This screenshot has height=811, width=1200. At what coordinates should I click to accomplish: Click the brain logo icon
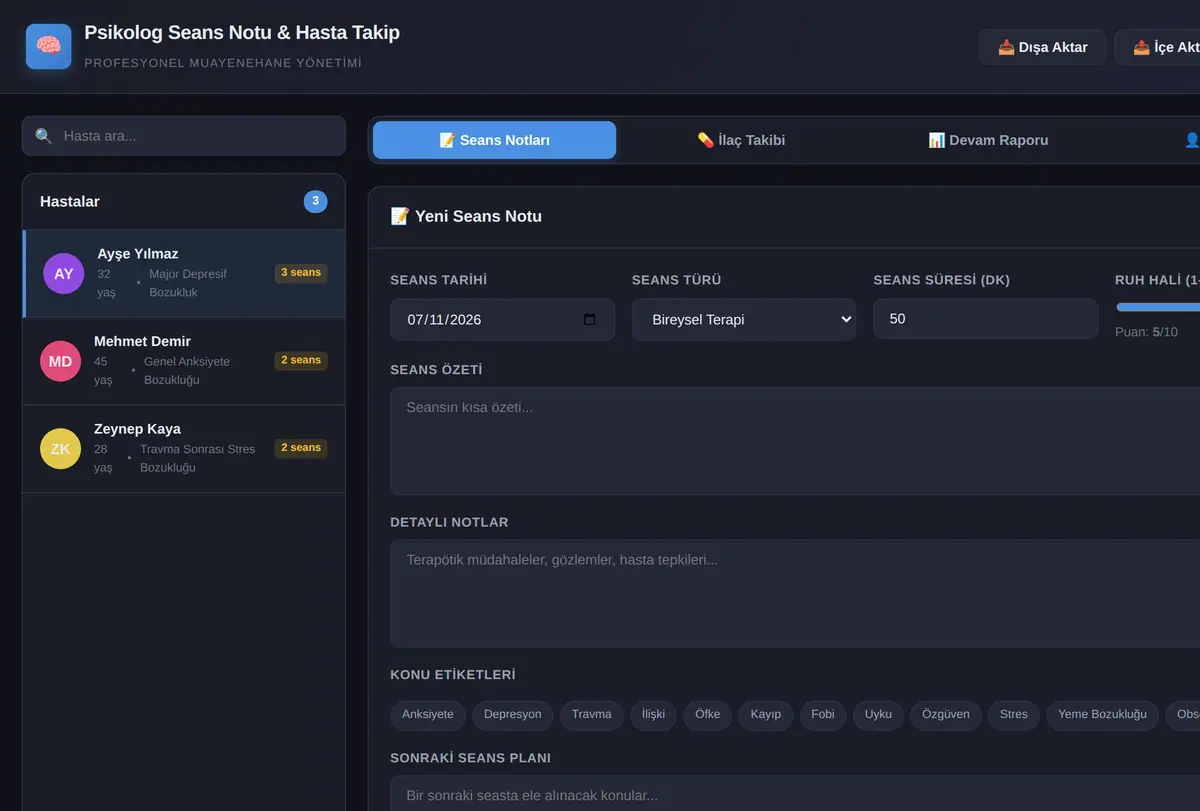(x=49, y=46)
